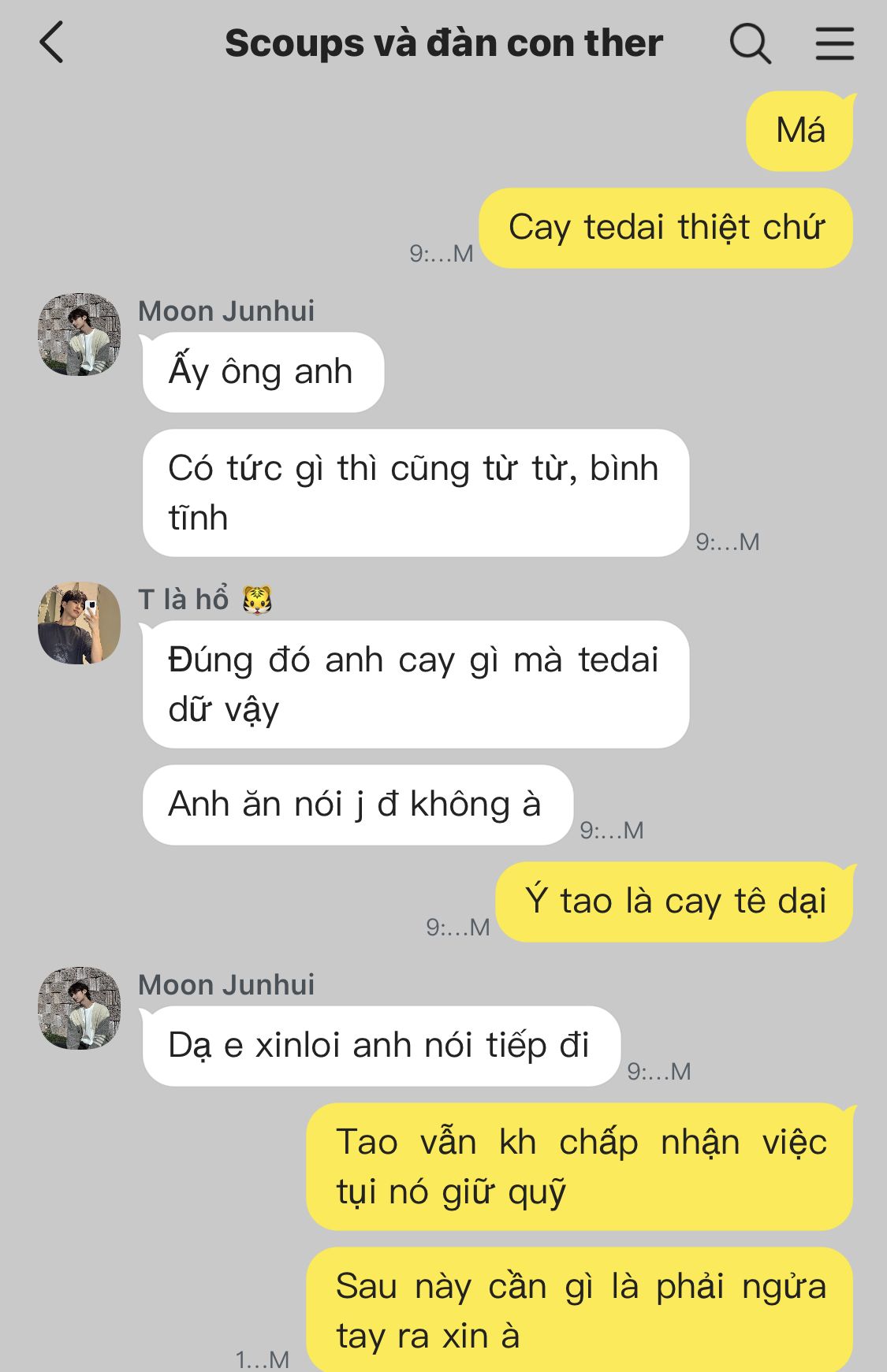Open the hamburger menu icon

click(x=834, y=43)
